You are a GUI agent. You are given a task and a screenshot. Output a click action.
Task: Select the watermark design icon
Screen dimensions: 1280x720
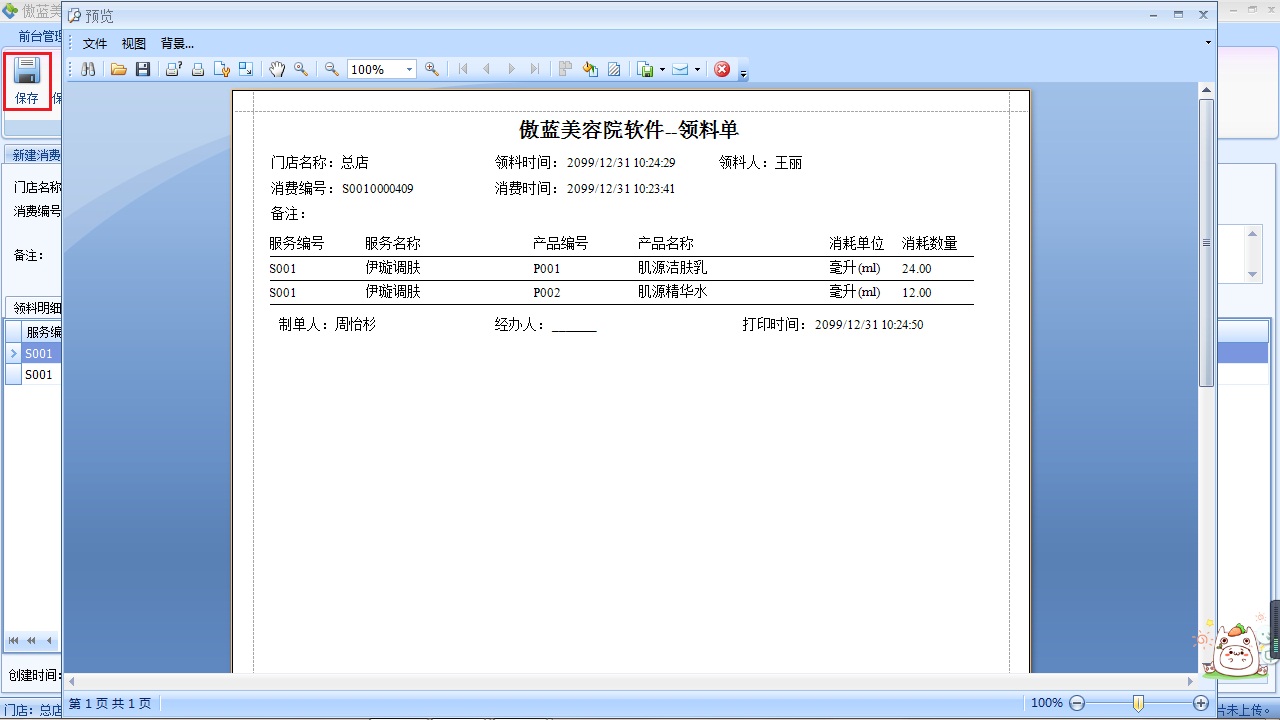[611, 69]
